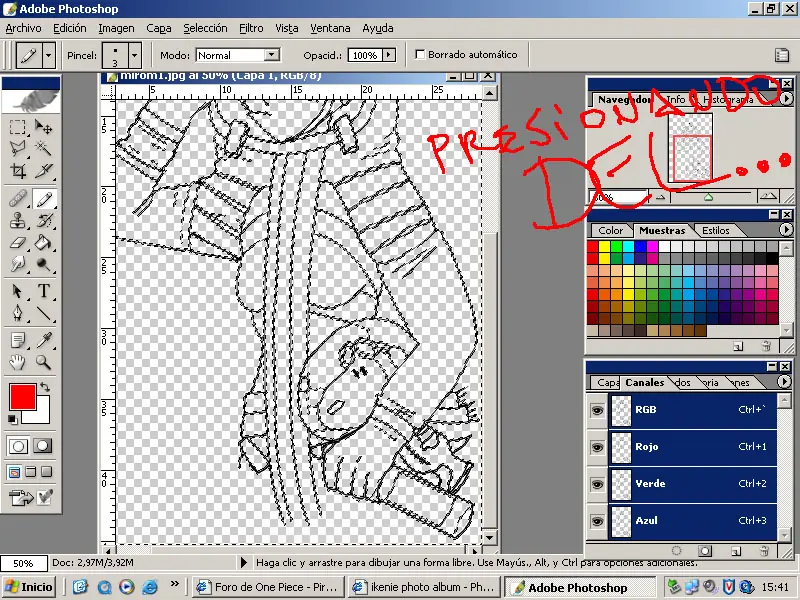This screenshot has height=600, width=800.
Task: Select the Rectangular Marquee tool
Action: pos(18,127)
